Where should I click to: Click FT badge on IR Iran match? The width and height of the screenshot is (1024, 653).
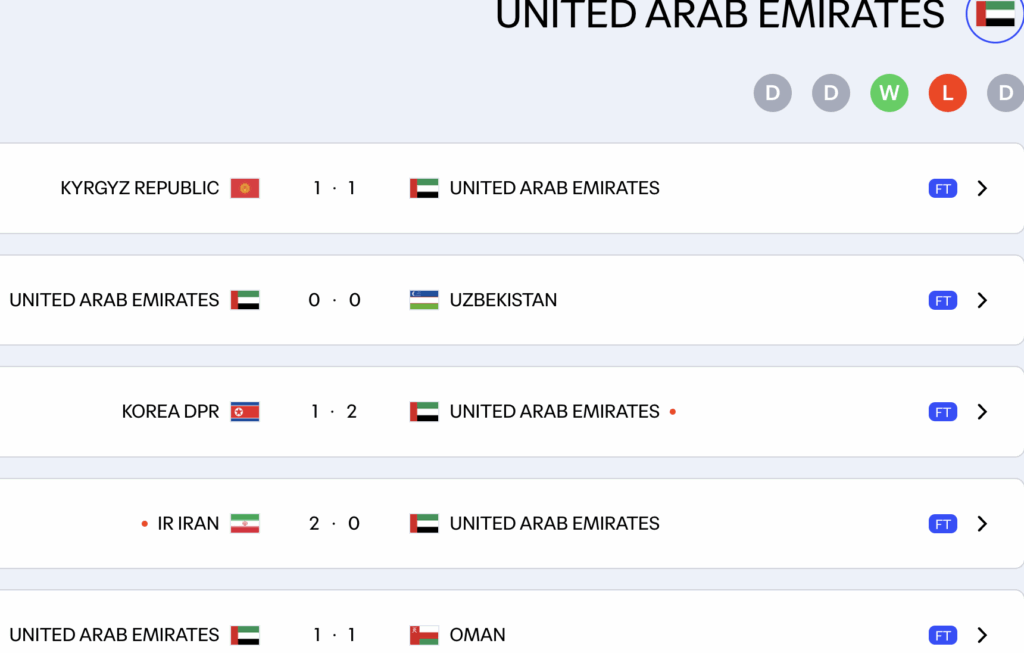[x=942, y=524]
